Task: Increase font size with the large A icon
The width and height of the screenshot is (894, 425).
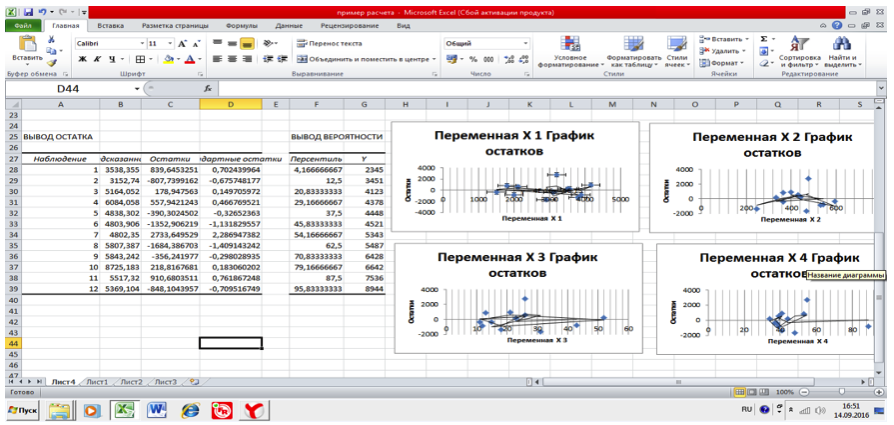Action: point(183,44)
